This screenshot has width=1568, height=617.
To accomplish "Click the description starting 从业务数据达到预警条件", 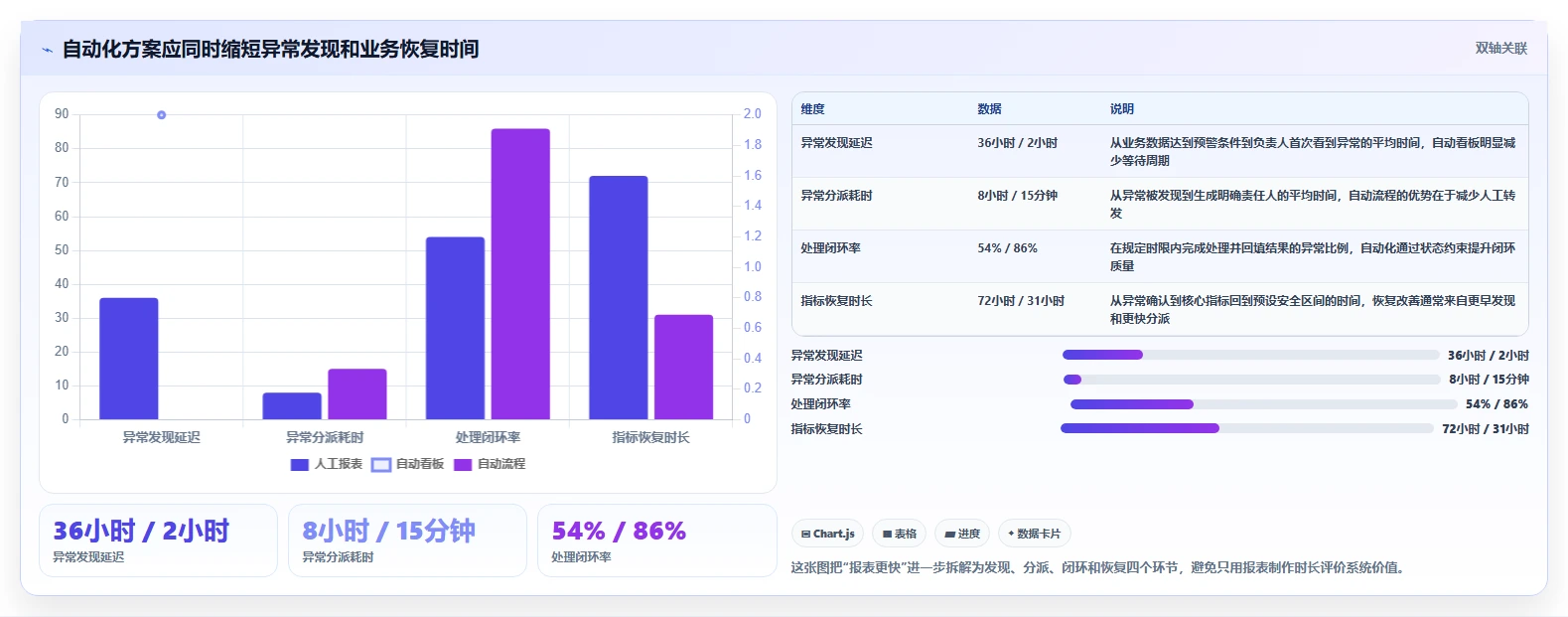I will pos(1313,152).
